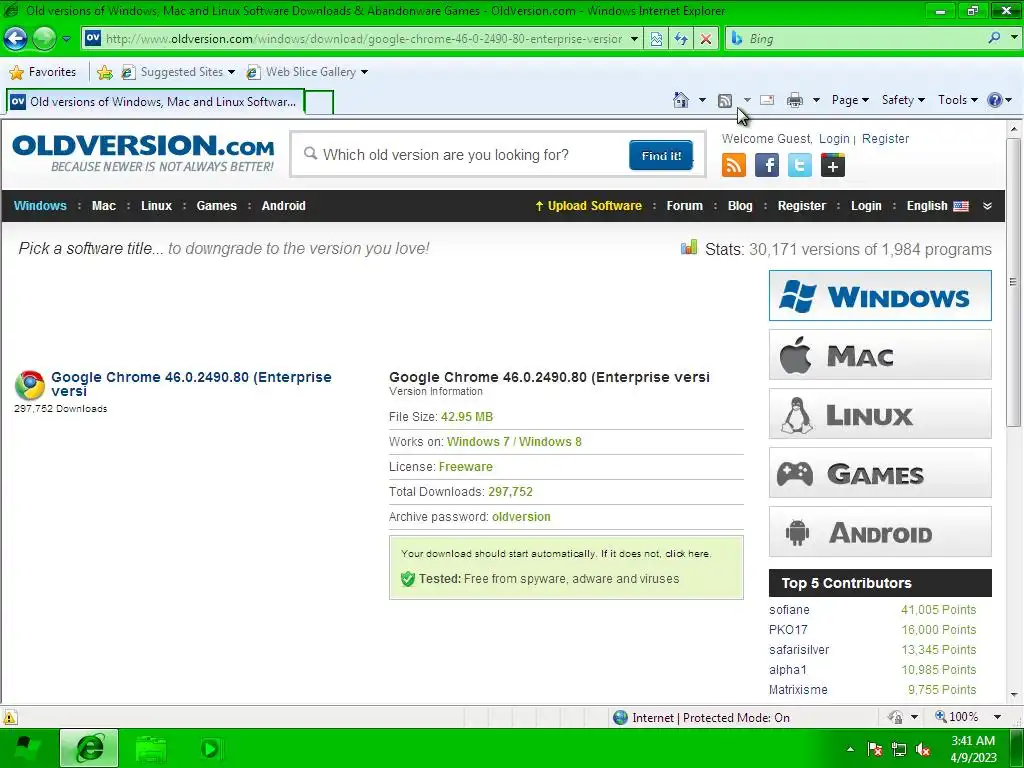
Task: Click the 'click here' download link text
Action: (687, 554)
